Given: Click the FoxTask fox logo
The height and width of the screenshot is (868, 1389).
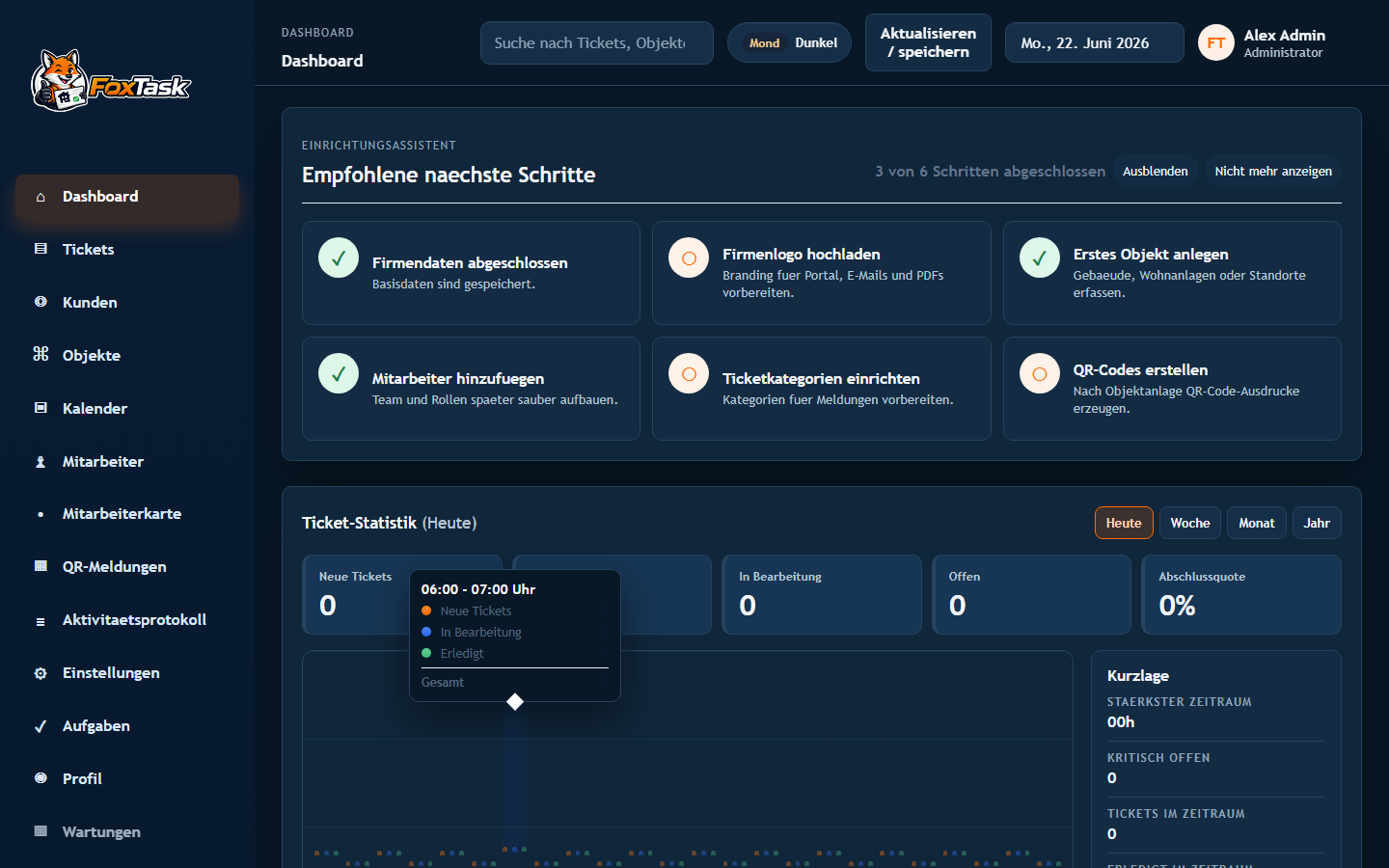Looking at the screenshot, I should click(x=111, y=81).
